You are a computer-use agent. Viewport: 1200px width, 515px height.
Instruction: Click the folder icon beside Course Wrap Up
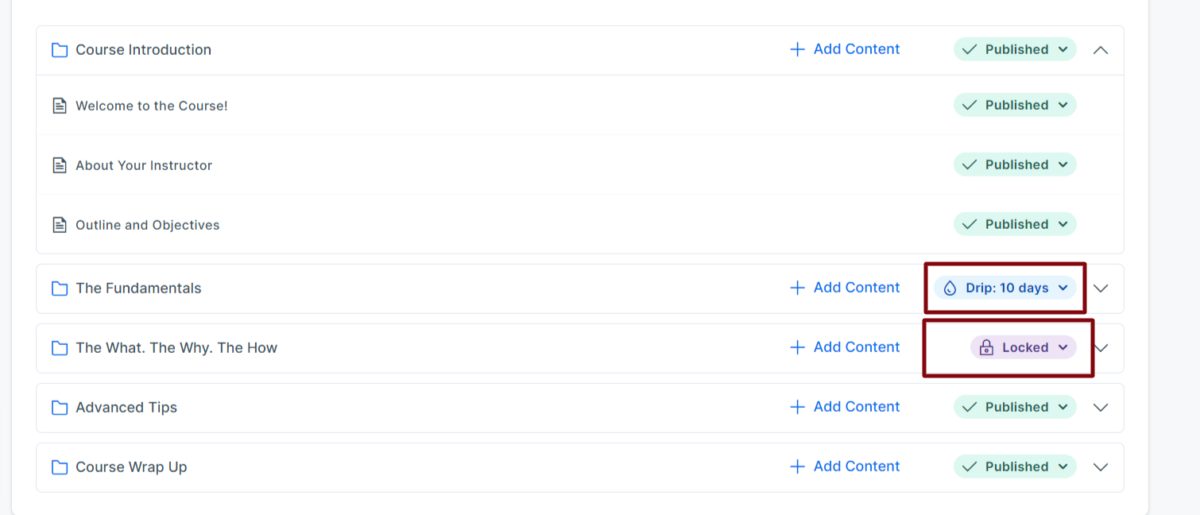(59, 467)
